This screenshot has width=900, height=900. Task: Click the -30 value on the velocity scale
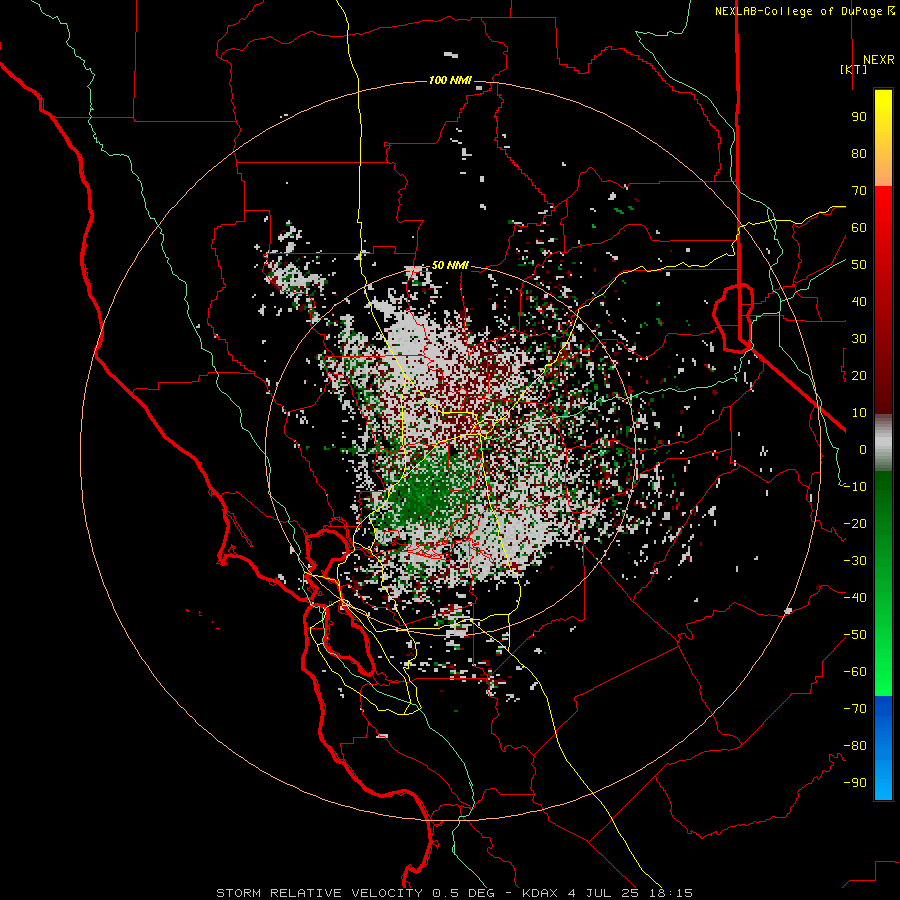pos(855,561)
